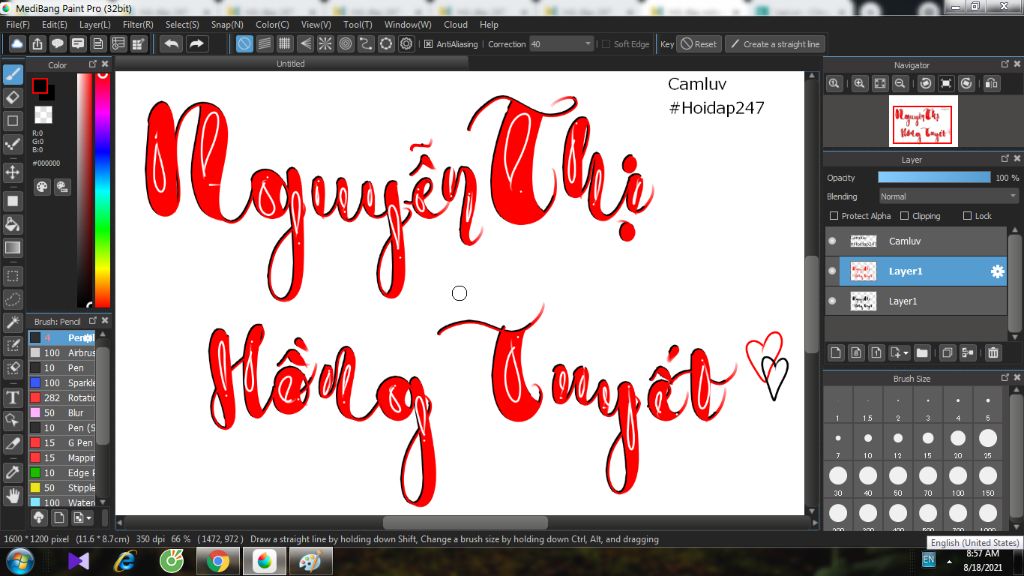The height and width of the screenshot is (576, 1024).
Task: Open the Blending mode Normal dropdown
Action: click(x=947, y=197)
